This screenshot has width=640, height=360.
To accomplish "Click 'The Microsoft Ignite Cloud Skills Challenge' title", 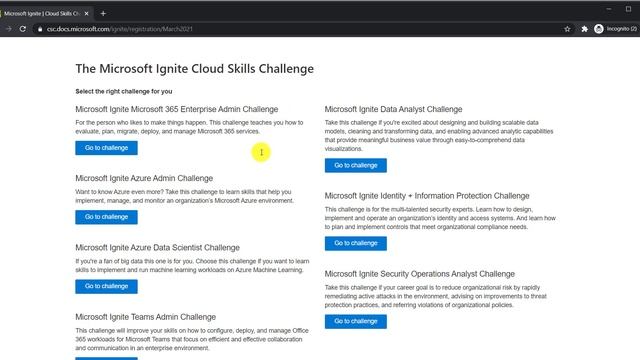I will coord(195,69).
